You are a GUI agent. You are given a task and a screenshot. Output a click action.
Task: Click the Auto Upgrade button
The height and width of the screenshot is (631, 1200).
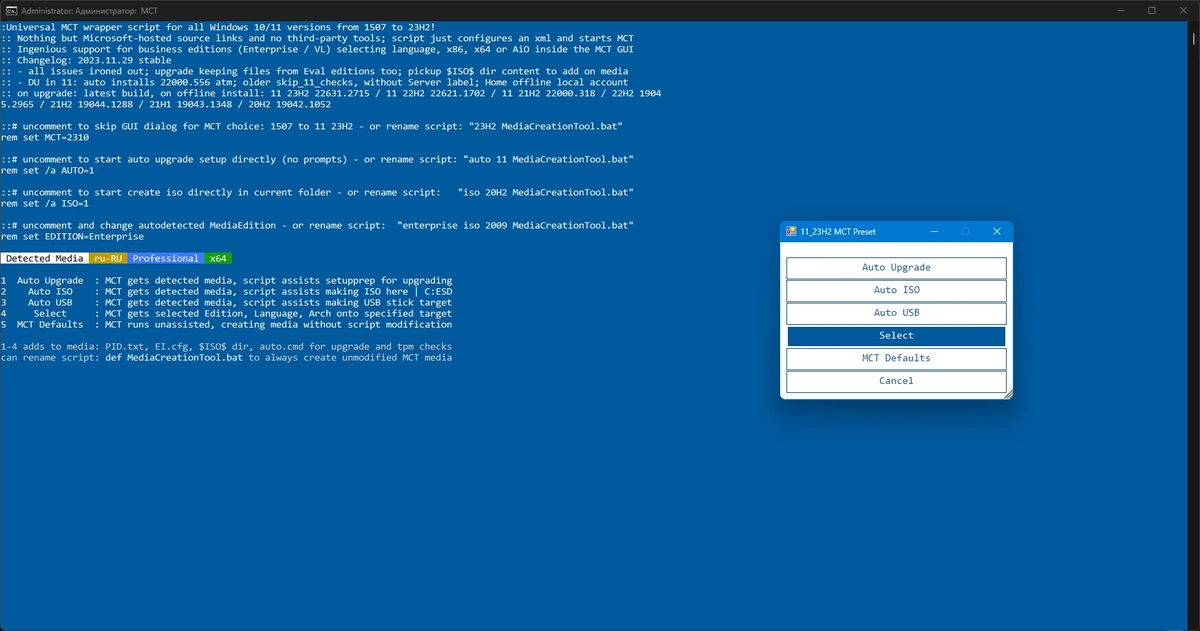[x=896, y=268]
